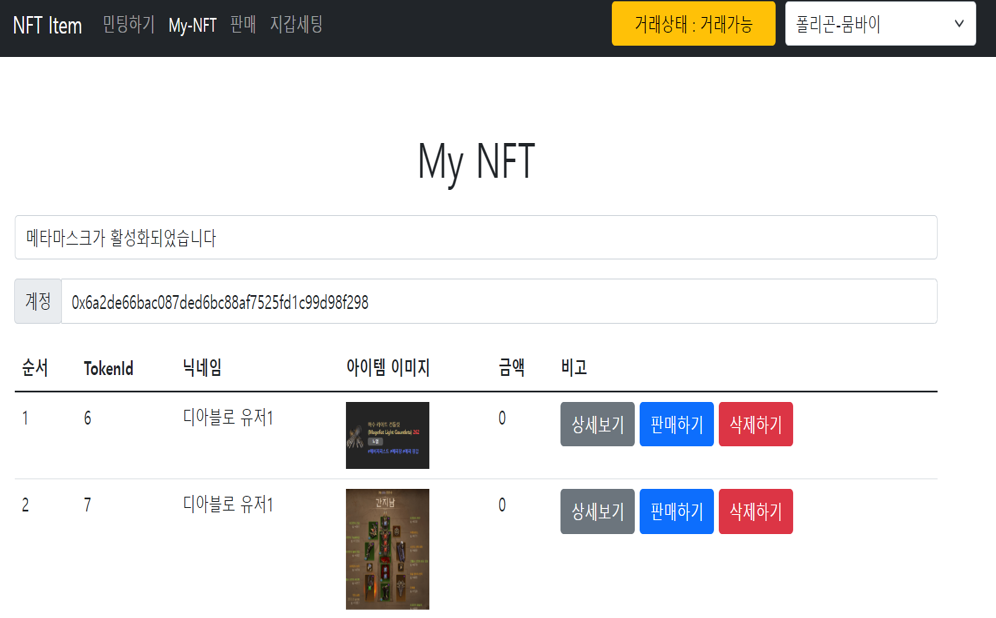The image size is (996, 618).
Task: Go to the 판매 navigation page
Action: click(x=243, y=25)
